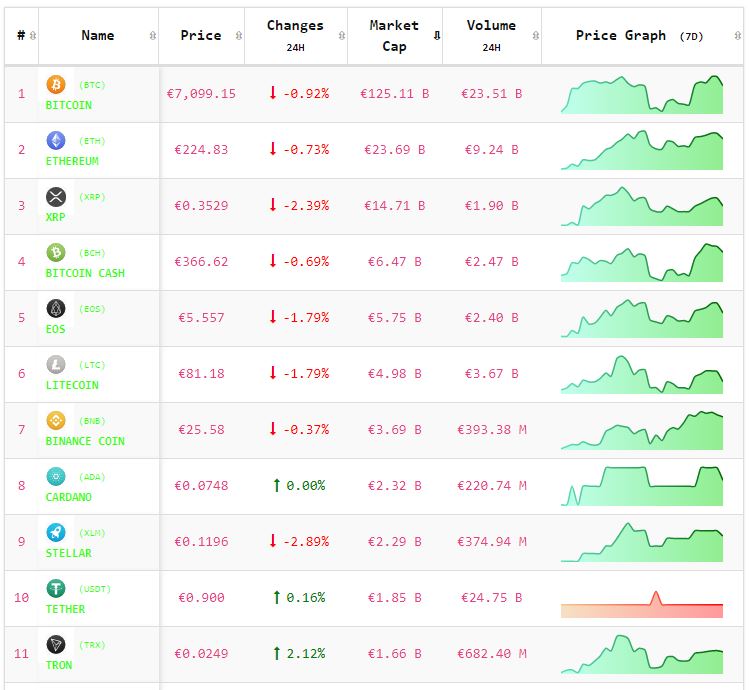Click the Tron logo icon

coord(56,645)
